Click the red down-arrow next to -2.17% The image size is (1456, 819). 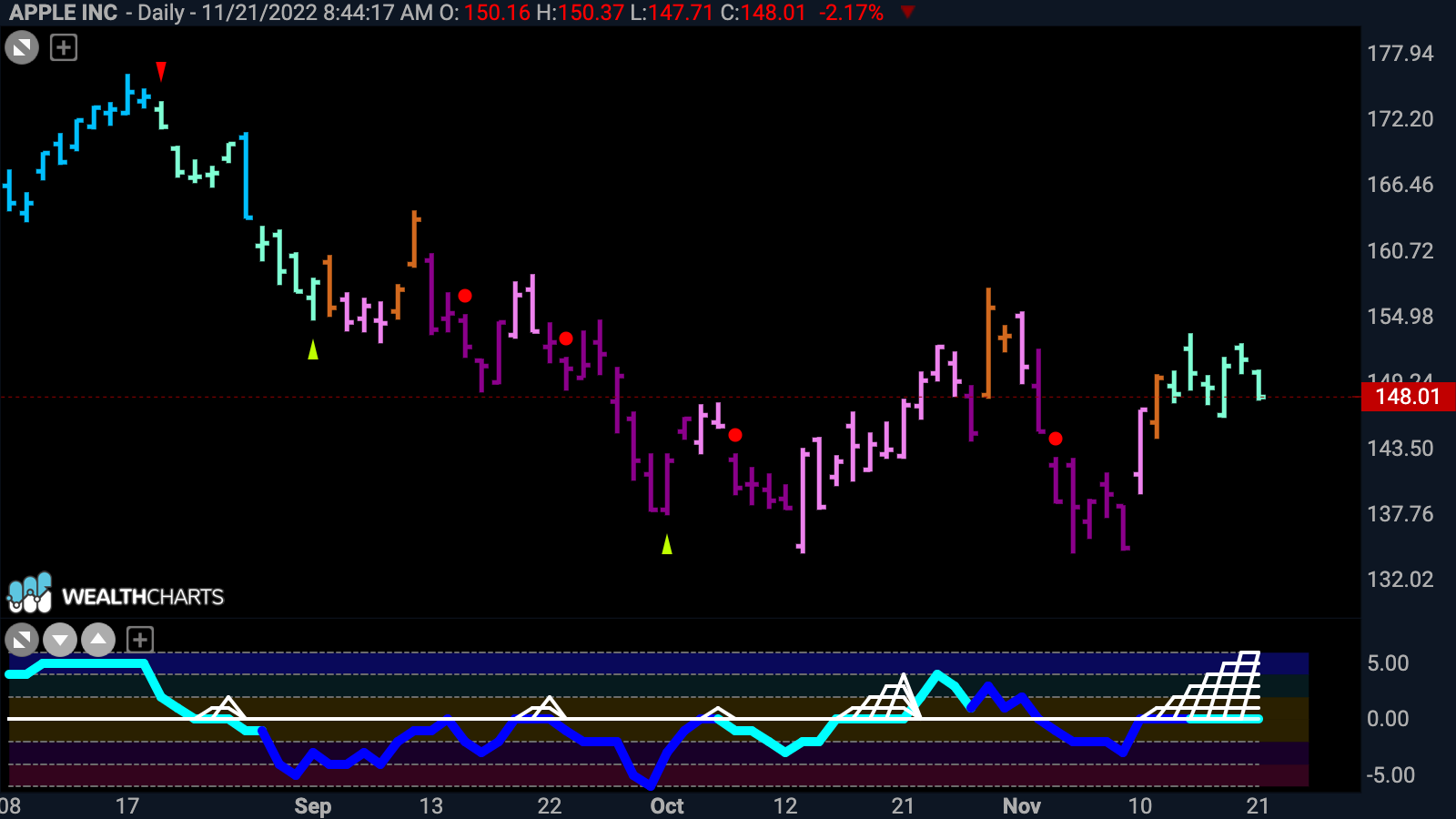907,12
